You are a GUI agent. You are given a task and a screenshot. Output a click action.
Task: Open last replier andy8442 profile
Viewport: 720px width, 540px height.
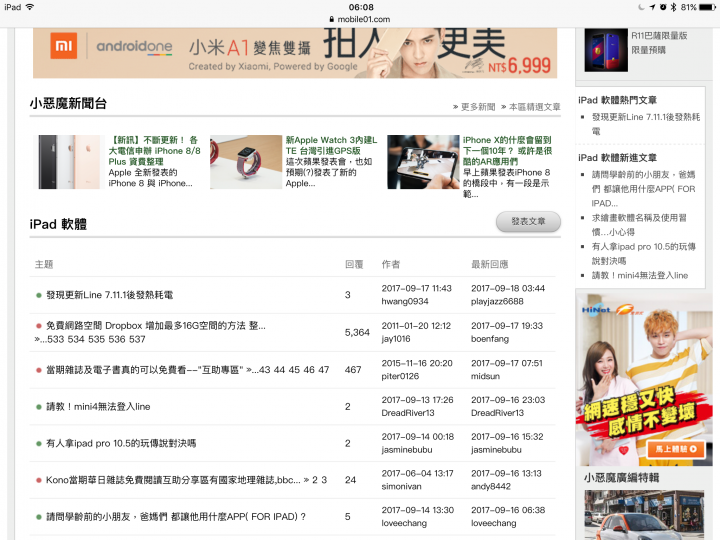click(x=490, y=486)
